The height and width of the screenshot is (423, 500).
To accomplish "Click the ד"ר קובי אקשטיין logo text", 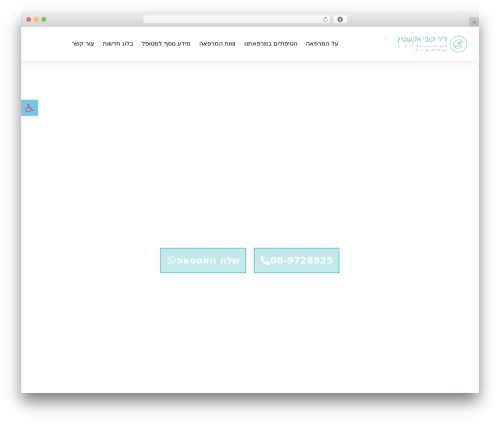I will pos(422,40).
